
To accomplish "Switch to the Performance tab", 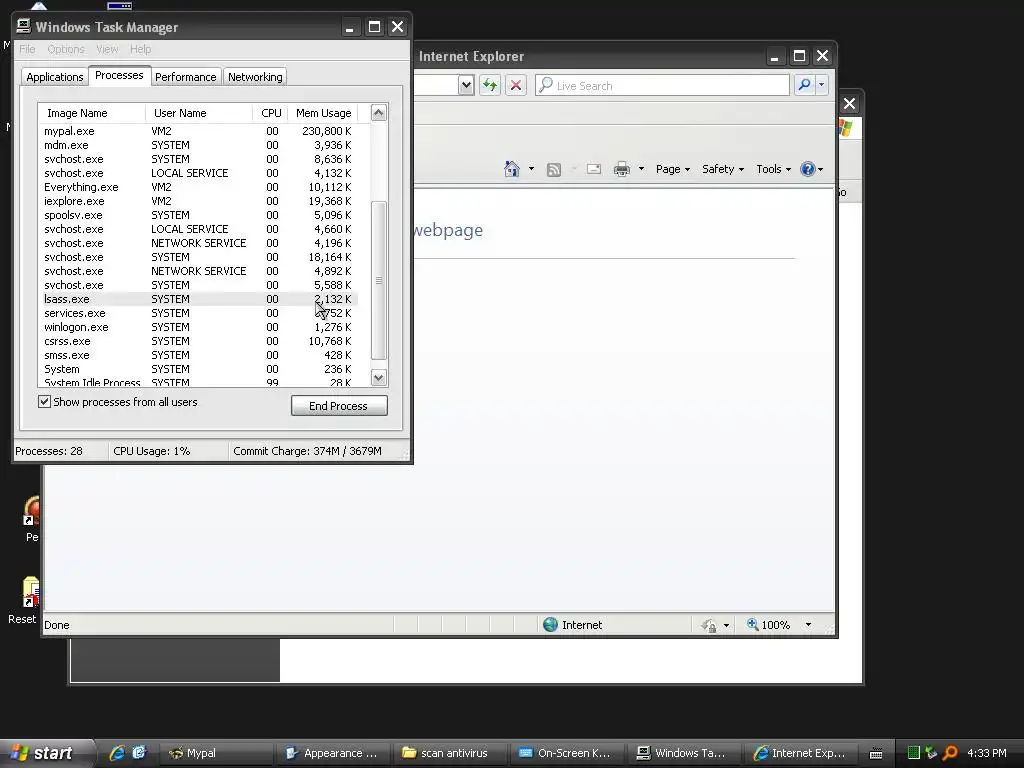I will pos(185,77).
